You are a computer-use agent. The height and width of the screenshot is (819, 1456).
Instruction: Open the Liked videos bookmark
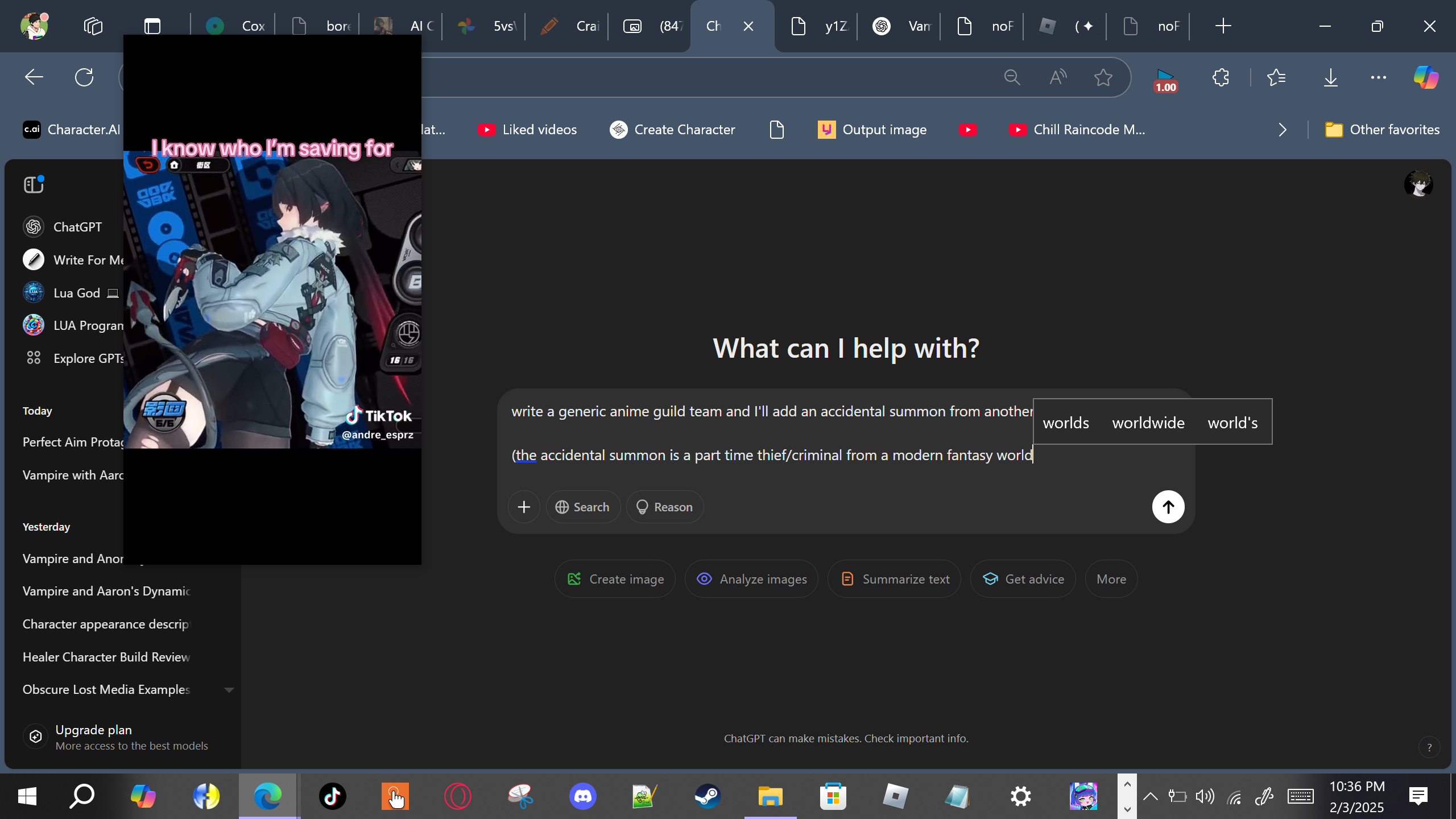click(x=527, y=130)
